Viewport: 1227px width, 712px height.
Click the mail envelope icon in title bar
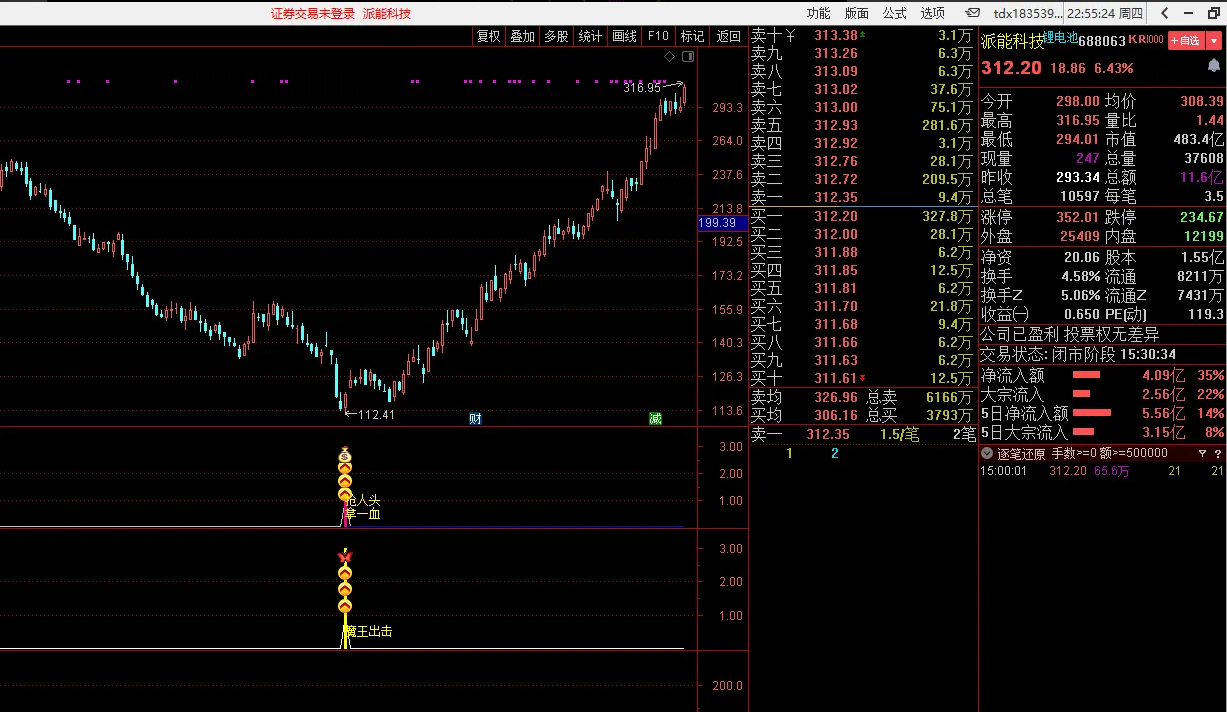pos(972,13)
